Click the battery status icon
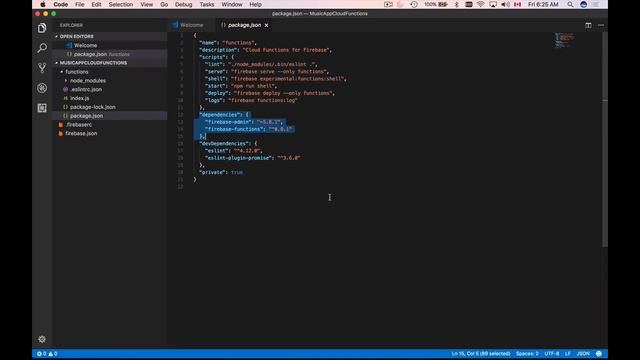The width and height of the screenshot is (640, 360). 436,4
